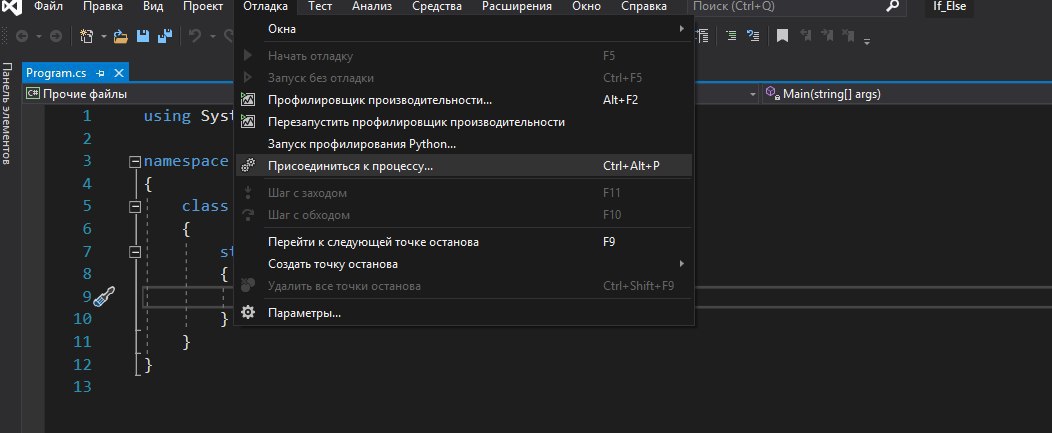
Task: Open the Вид menu
Action: click(153, 7)
